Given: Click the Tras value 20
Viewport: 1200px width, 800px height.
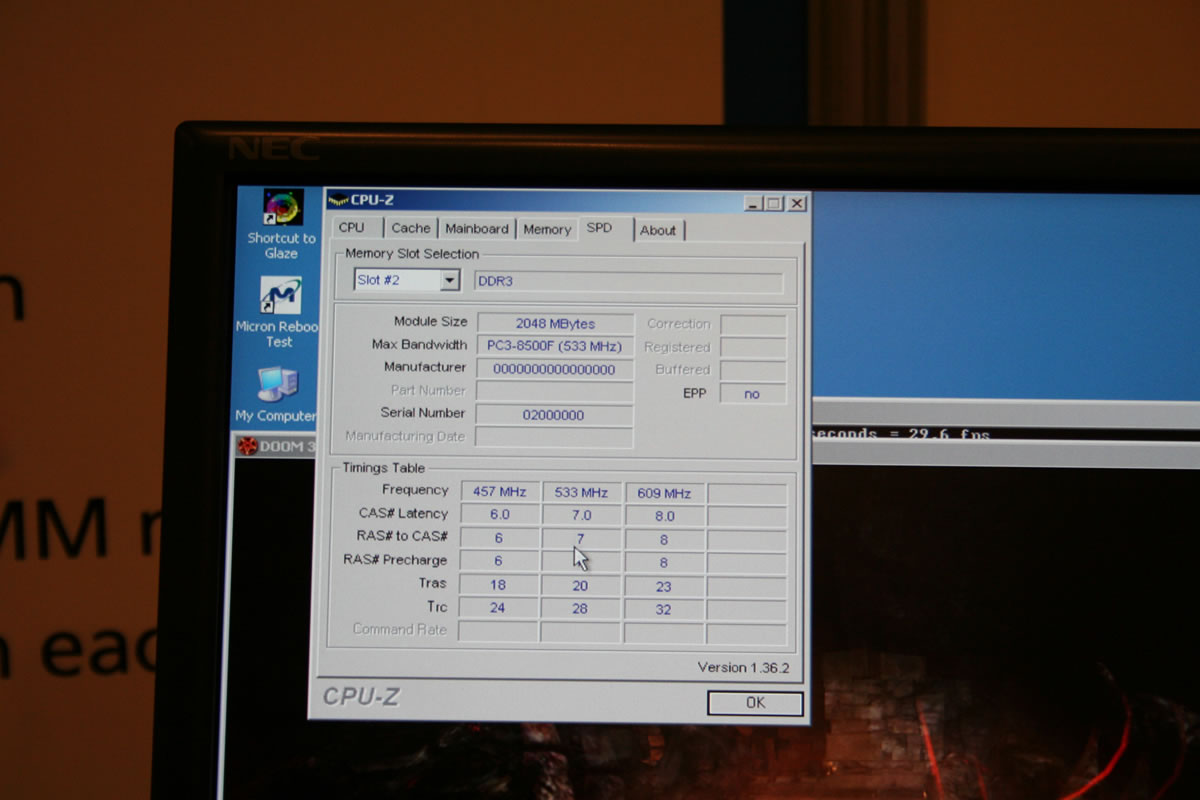Looking at the screenshot, I should [580, 586].
